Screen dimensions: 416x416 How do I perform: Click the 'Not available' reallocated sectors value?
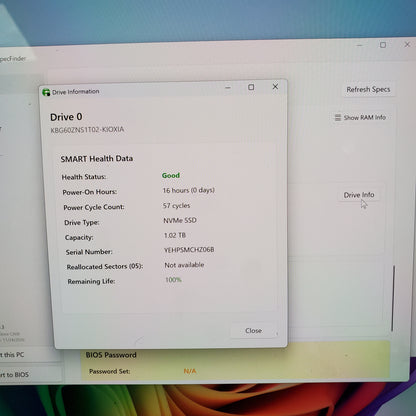tap(184, 265)
